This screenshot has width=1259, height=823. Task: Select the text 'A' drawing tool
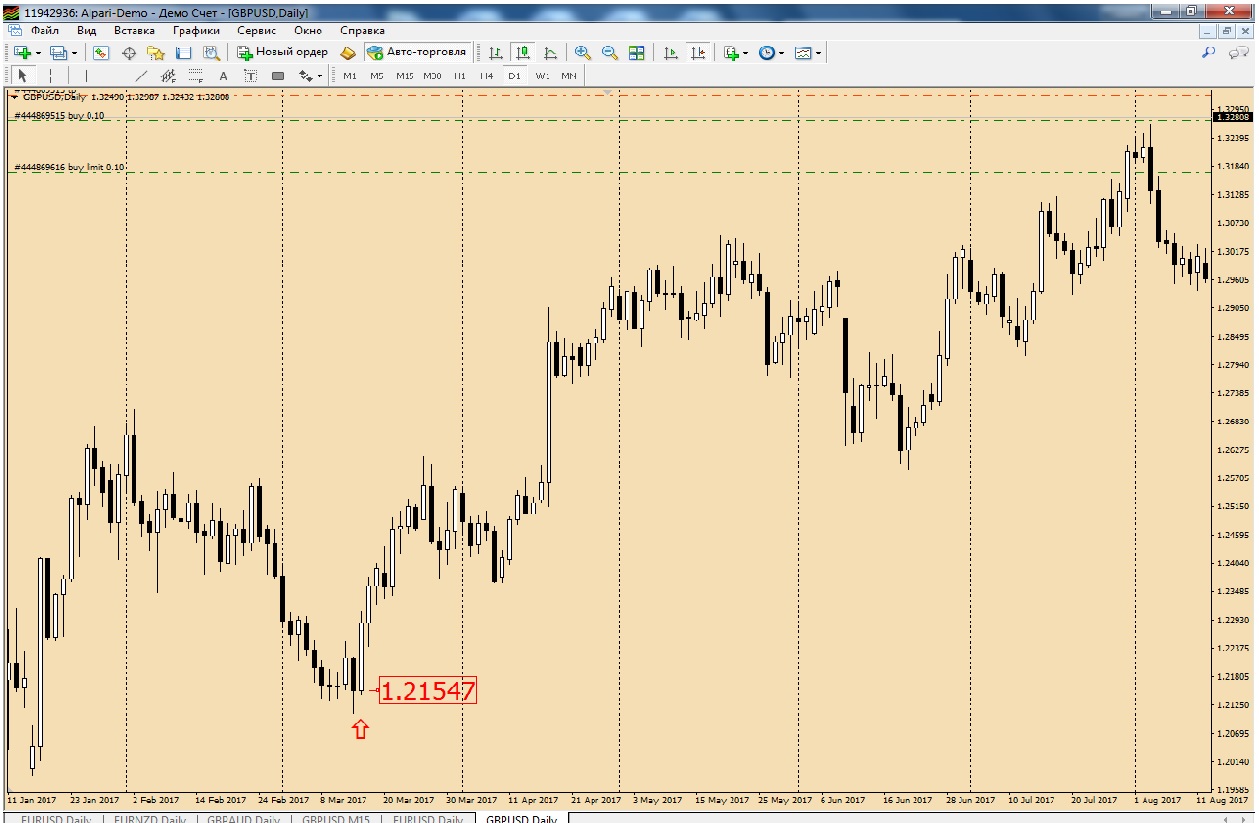tap(223, 75)
